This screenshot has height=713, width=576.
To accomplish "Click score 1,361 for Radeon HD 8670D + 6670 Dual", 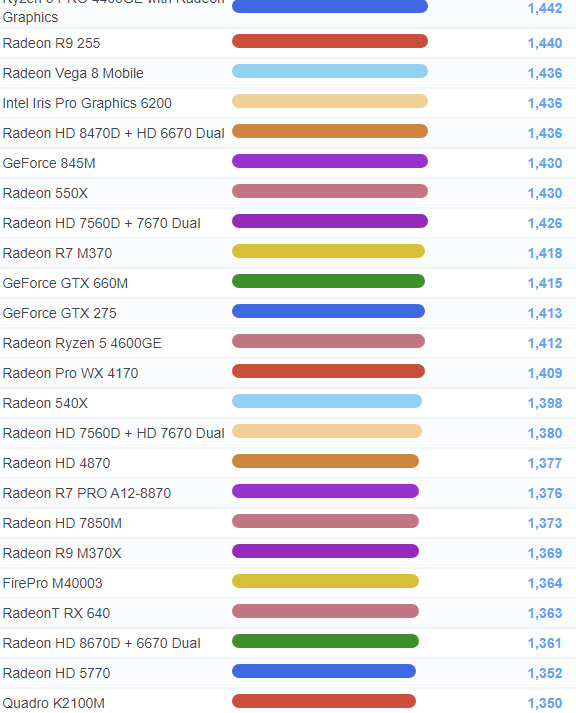I will [x=545, y=643].
